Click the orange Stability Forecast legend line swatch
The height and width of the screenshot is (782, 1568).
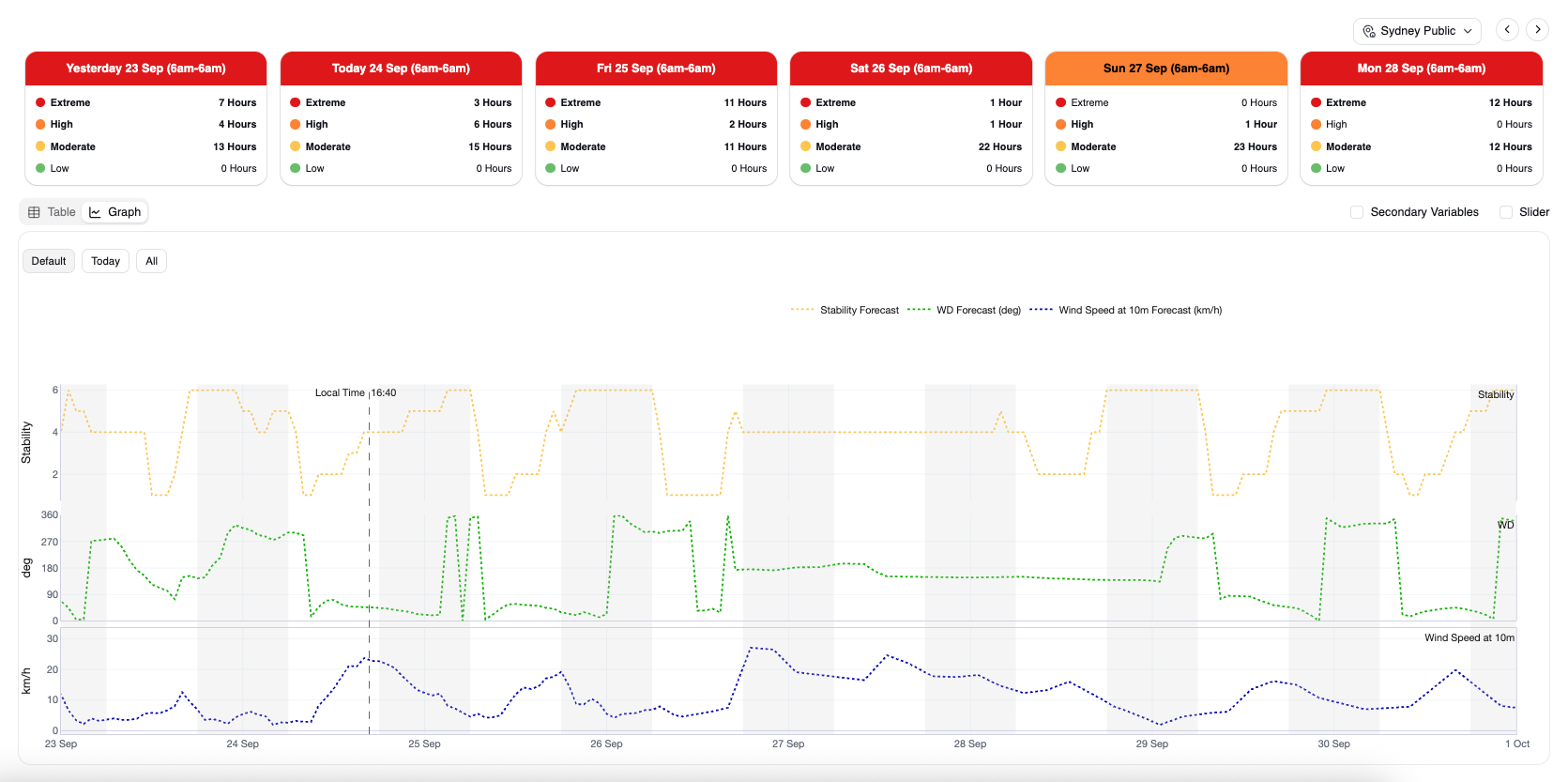tap(802, 310)
